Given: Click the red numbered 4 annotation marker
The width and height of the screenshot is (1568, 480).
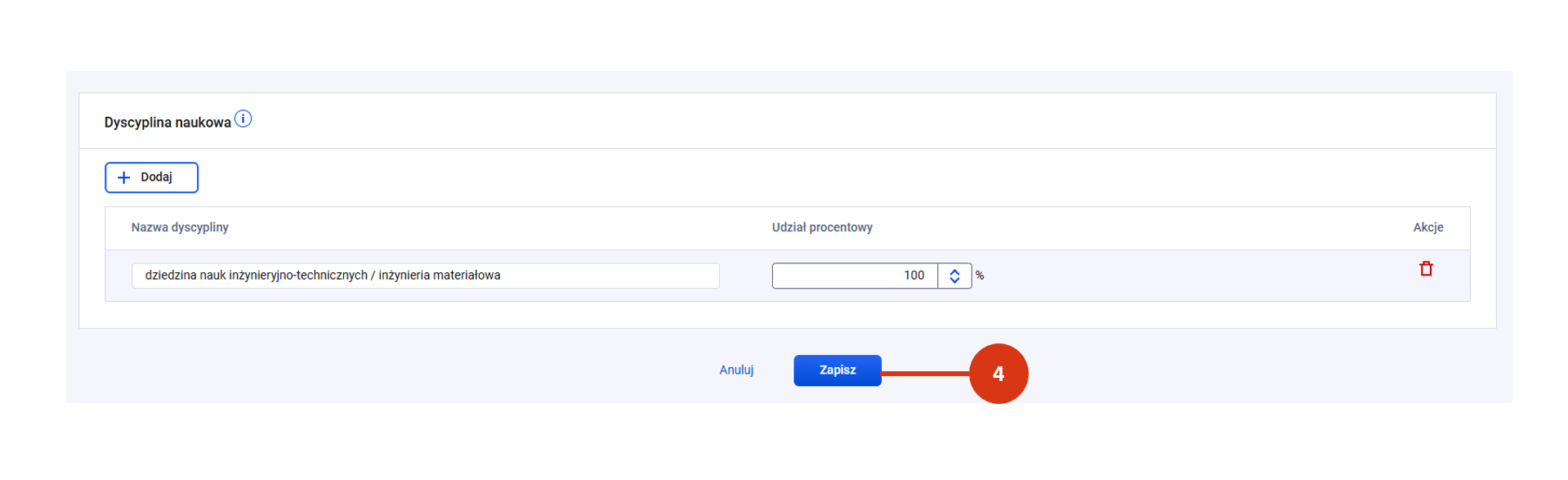Looking at the screenshot, I should 998,374.
